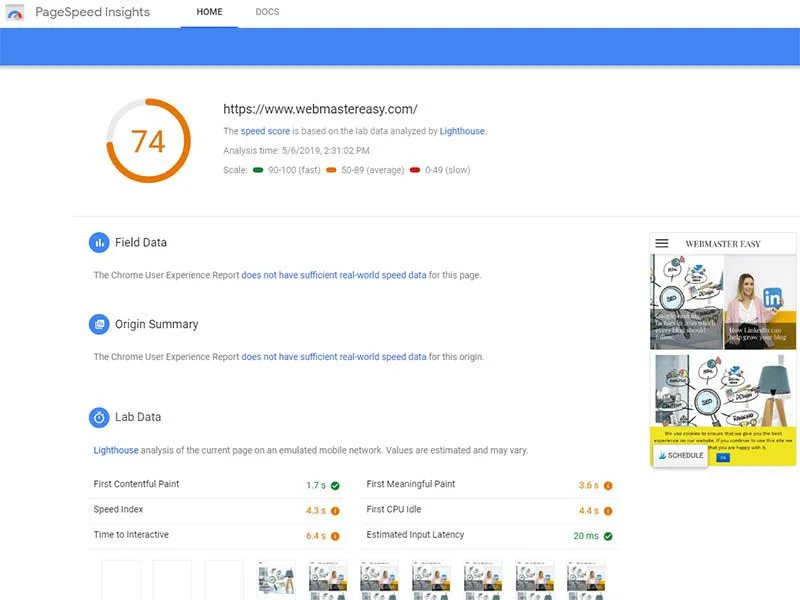Click the LinkedIn blog post preview image
Viewport: 800px width, 600px height.
(760, 302)
